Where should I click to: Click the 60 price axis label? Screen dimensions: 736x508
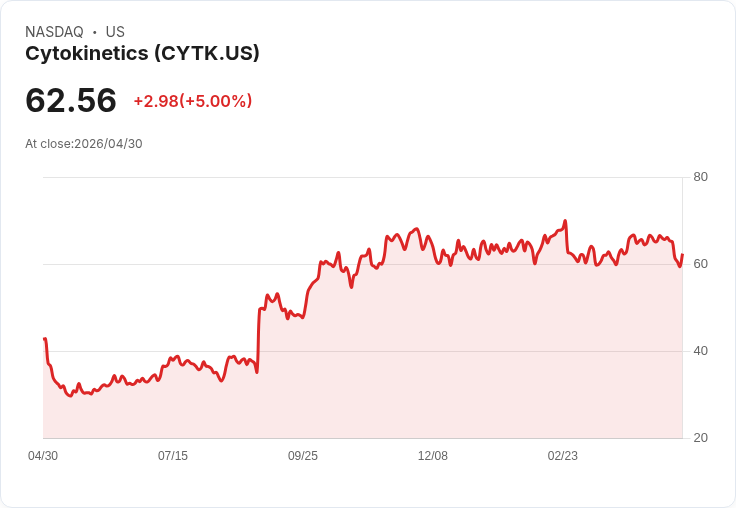pos(700,264)
